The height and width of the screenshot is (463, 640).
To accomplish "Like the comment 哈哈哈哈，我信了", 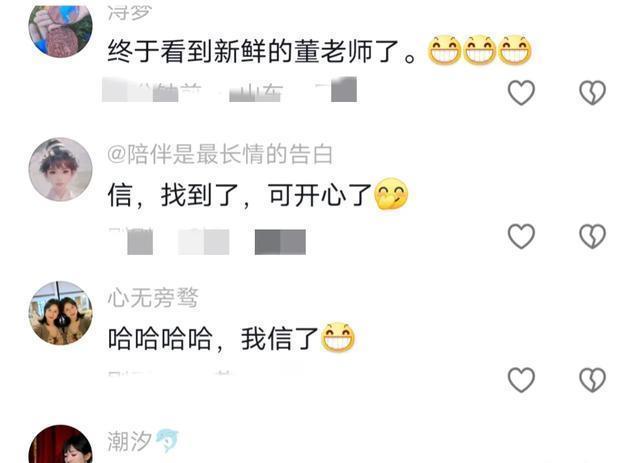I will click(x=521, y=380).
